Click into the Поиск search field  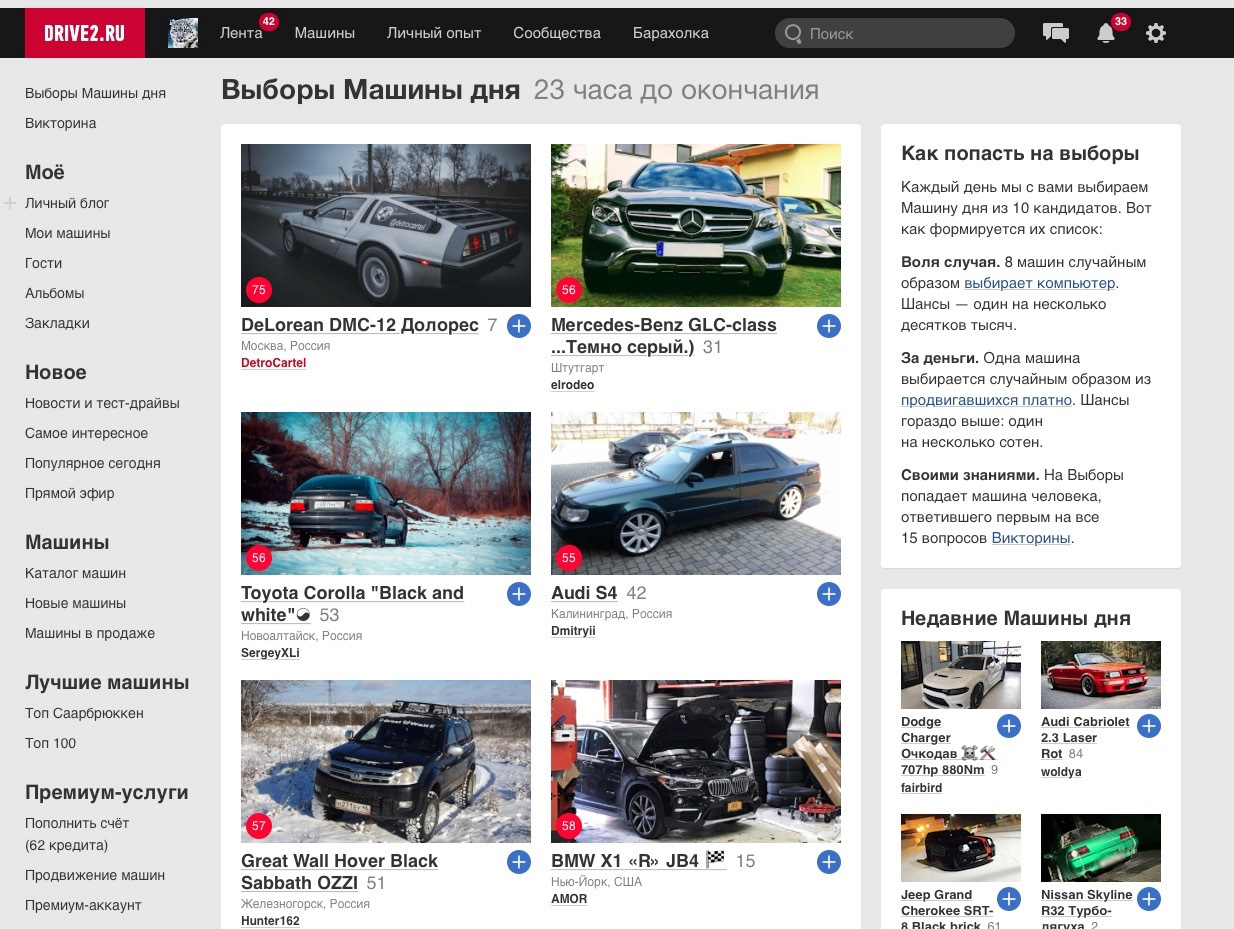(x=894, y=33)
